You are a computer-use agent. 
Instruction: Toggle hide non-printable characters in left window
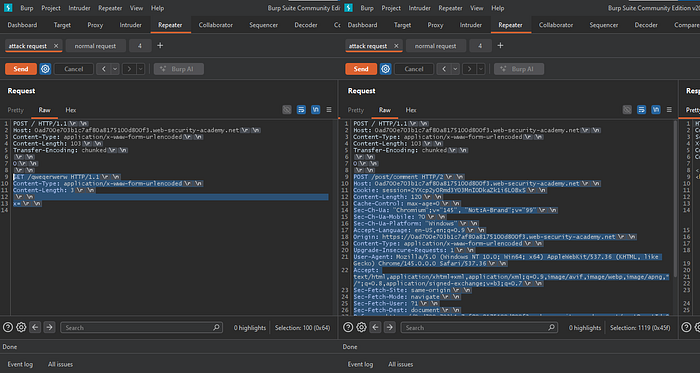(x=287, y=110)
